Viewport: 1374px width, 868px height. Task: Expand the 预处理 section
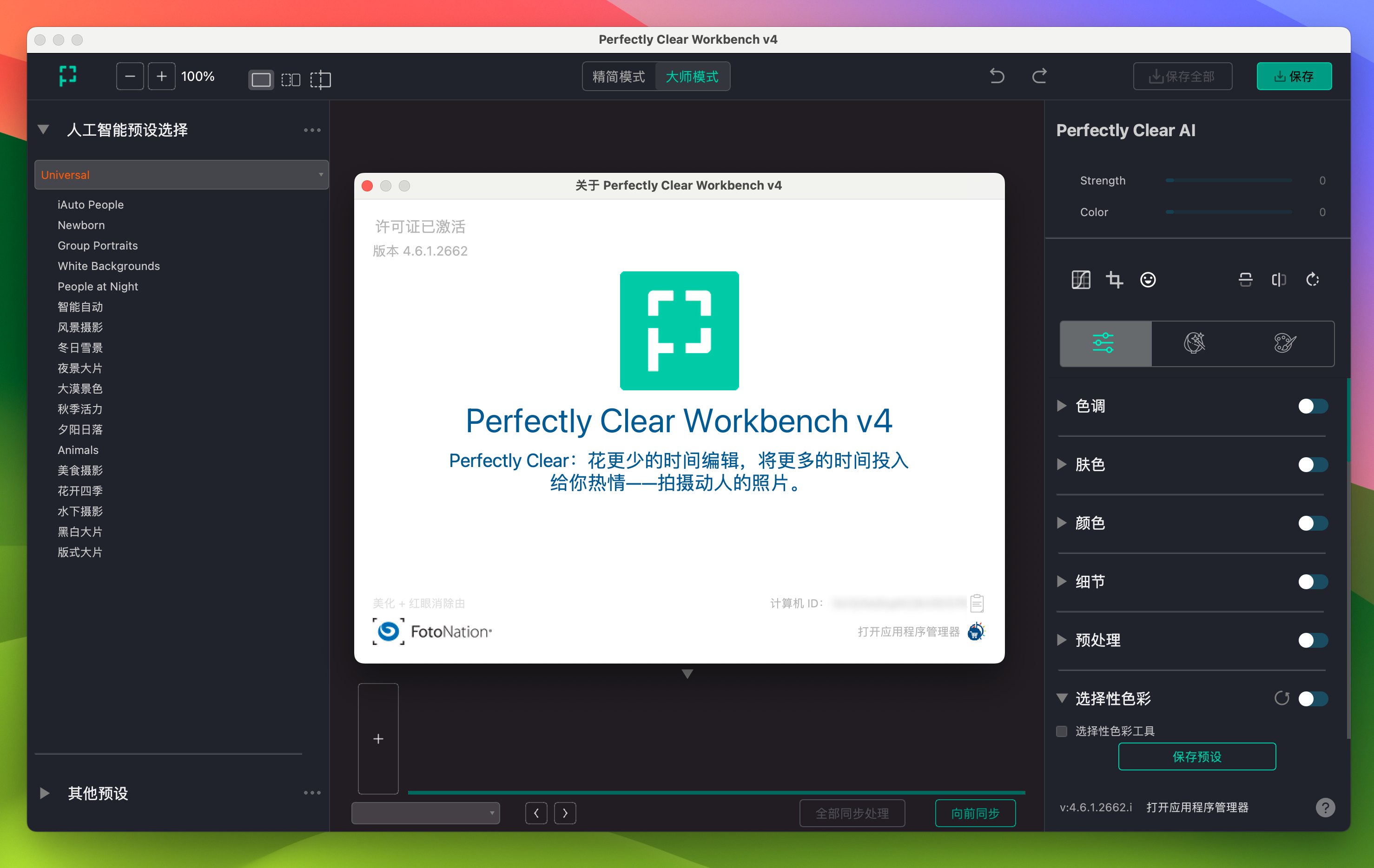tap(1061, 640)
